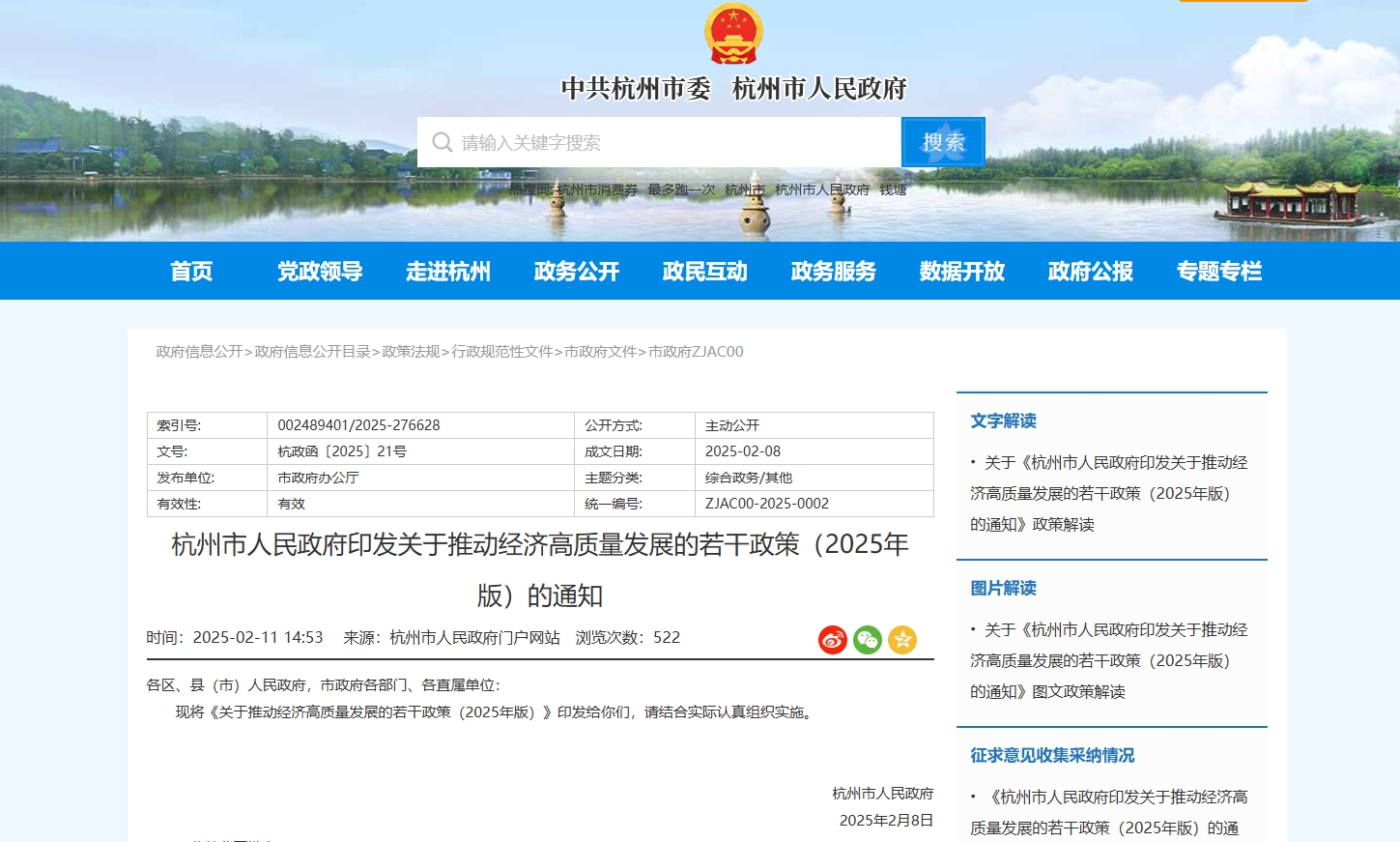Add to favorites with star icon
This screenshot has width=1400, height=842.
[x=901, y=640]
